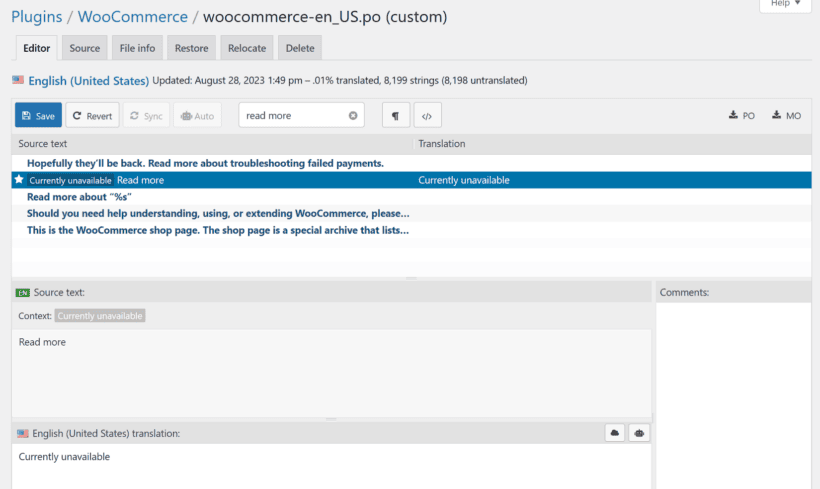The image size is (820, 489).
Task: Download the MO file
Action: point(786,116)
